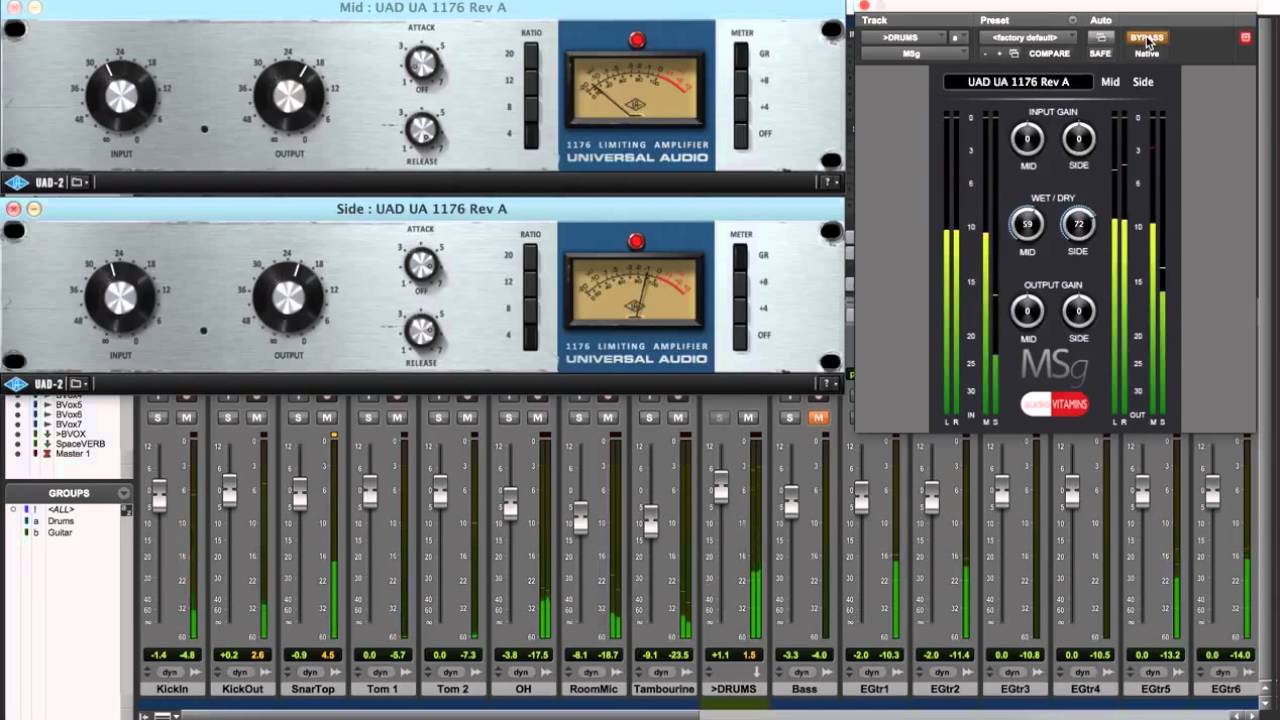Open the >DRUMS track selector dropdown
The width and height of the screenshot is (1280, 720).
tap(903, 38)
